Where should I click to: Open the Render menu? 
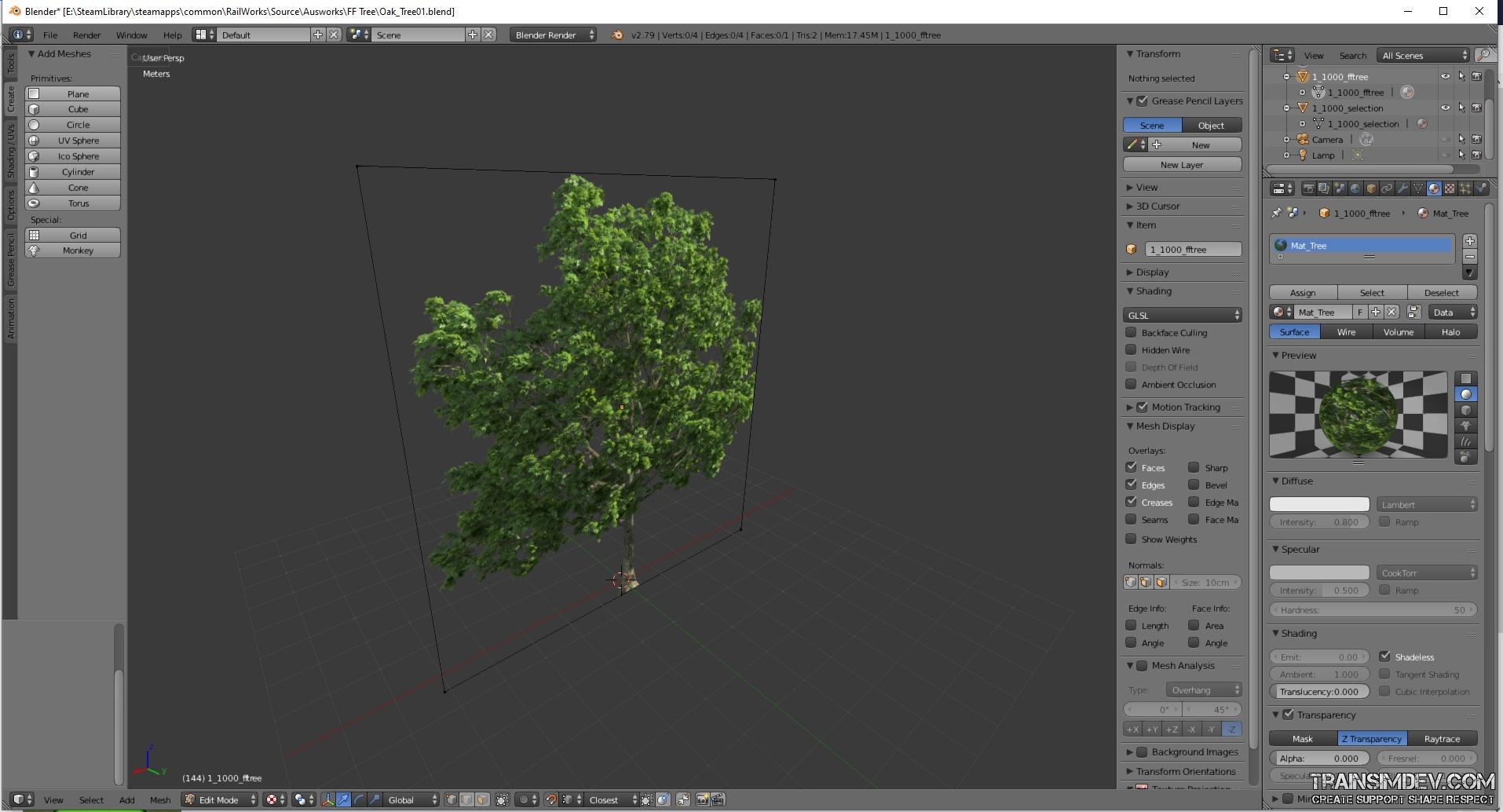[86, 35]
